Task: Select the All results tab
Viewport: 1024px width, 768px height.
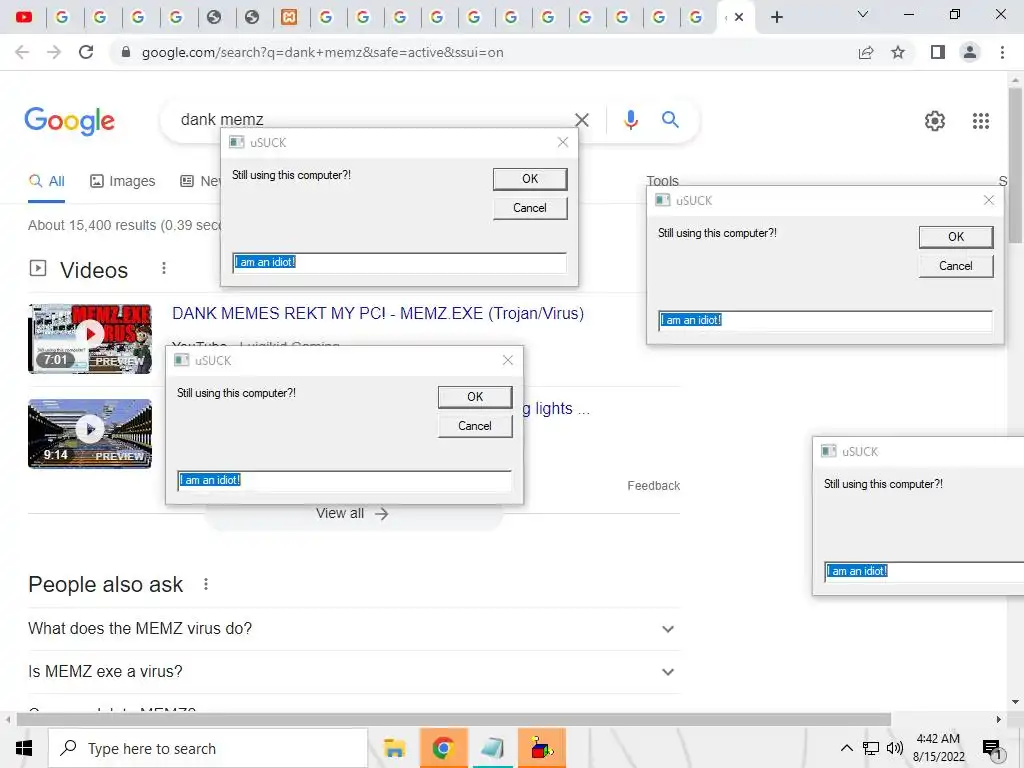Action: coord(46,182)
